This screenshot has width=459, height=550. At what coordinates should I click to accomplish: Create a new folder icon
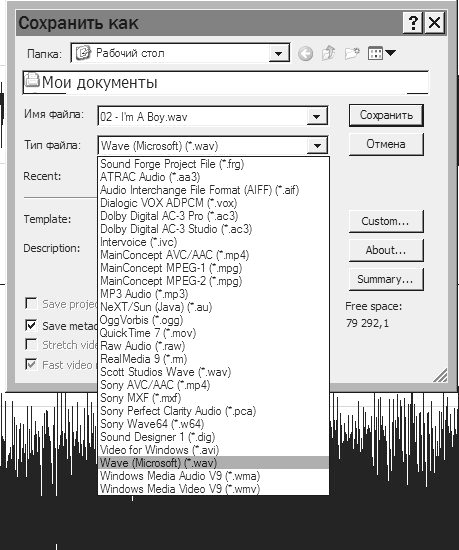click(x=352, y=53)
